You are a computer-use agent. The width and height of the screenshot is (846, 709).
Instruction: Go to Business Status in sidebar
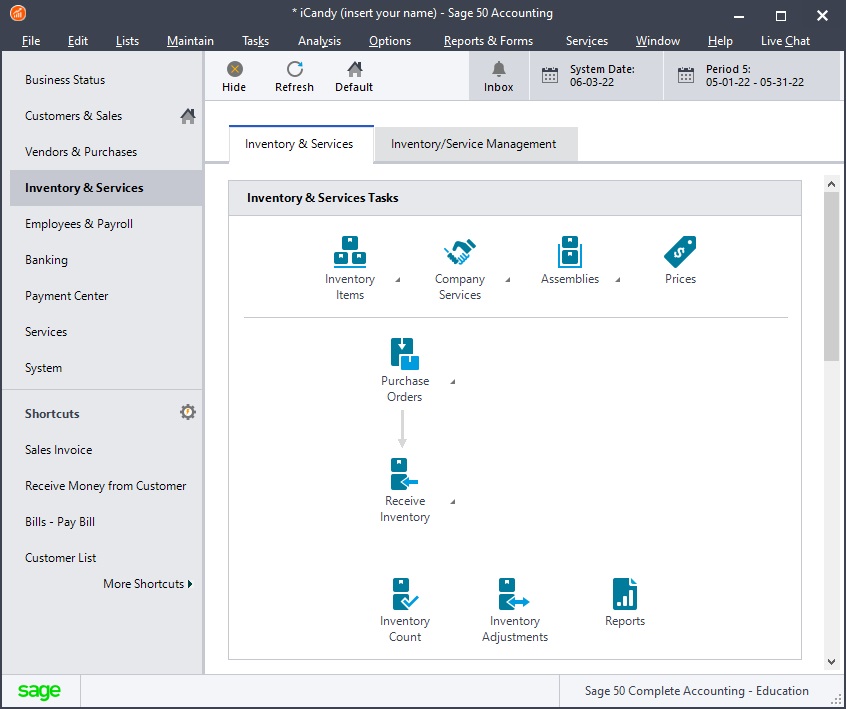coord(65,80)
